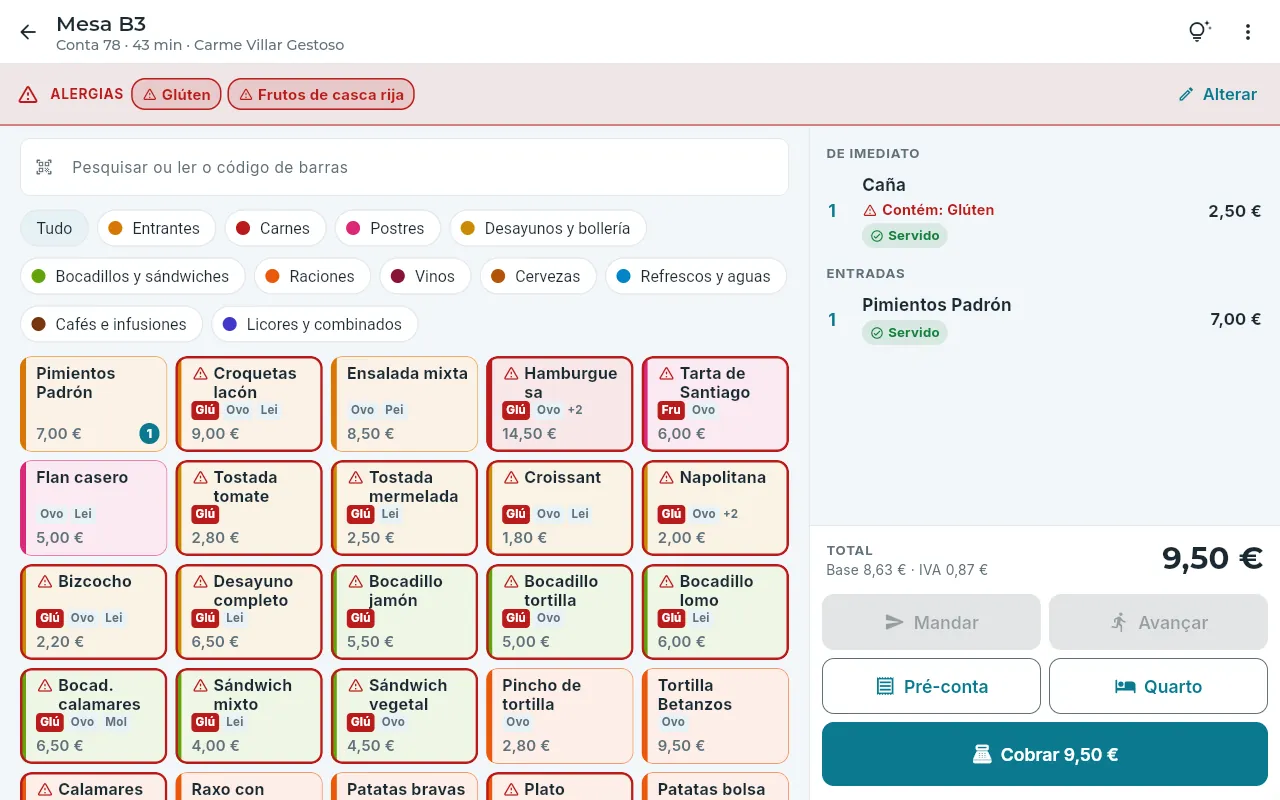Tap the barcode scanner icon

coord(44,167)
